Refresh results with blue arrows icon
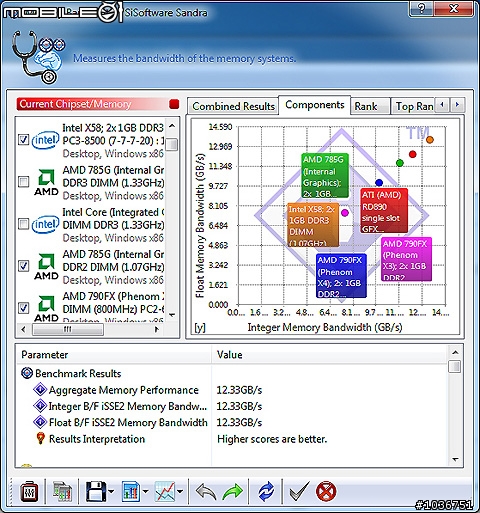Screen dimensions: 480x513 tap(266, 492)
